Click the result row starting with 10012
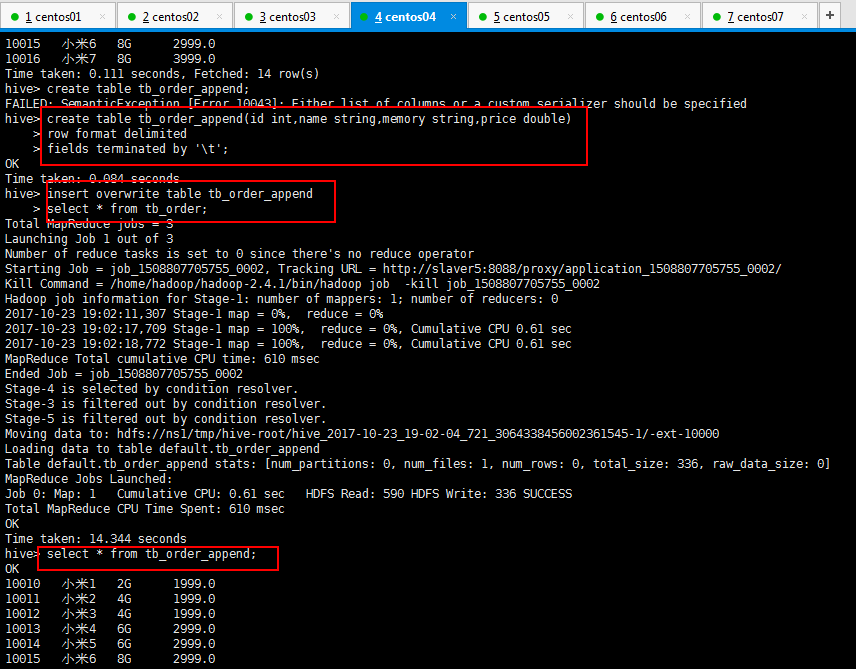 [110, 614]
